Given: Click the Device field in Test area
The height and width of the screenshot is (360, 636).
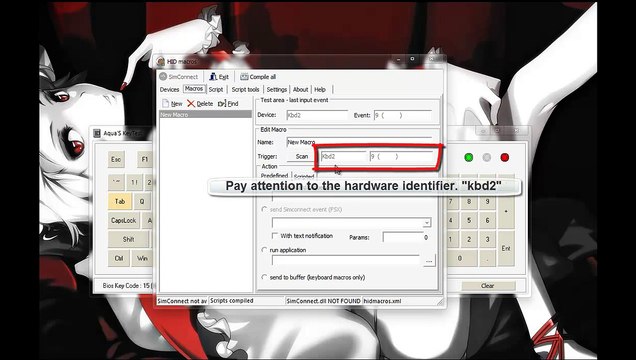Looking at the screenshot, I should pos(317,115).
